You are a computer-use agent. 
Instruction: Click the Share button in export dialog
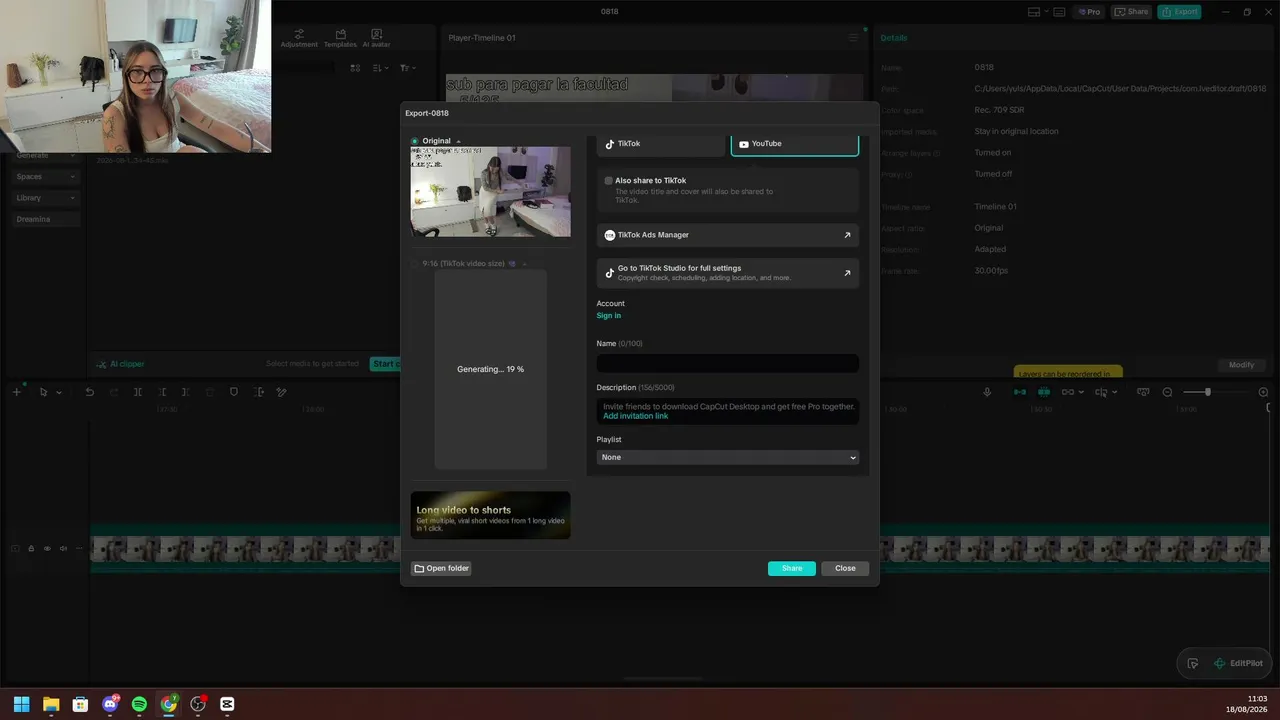[x=792, y=568]
